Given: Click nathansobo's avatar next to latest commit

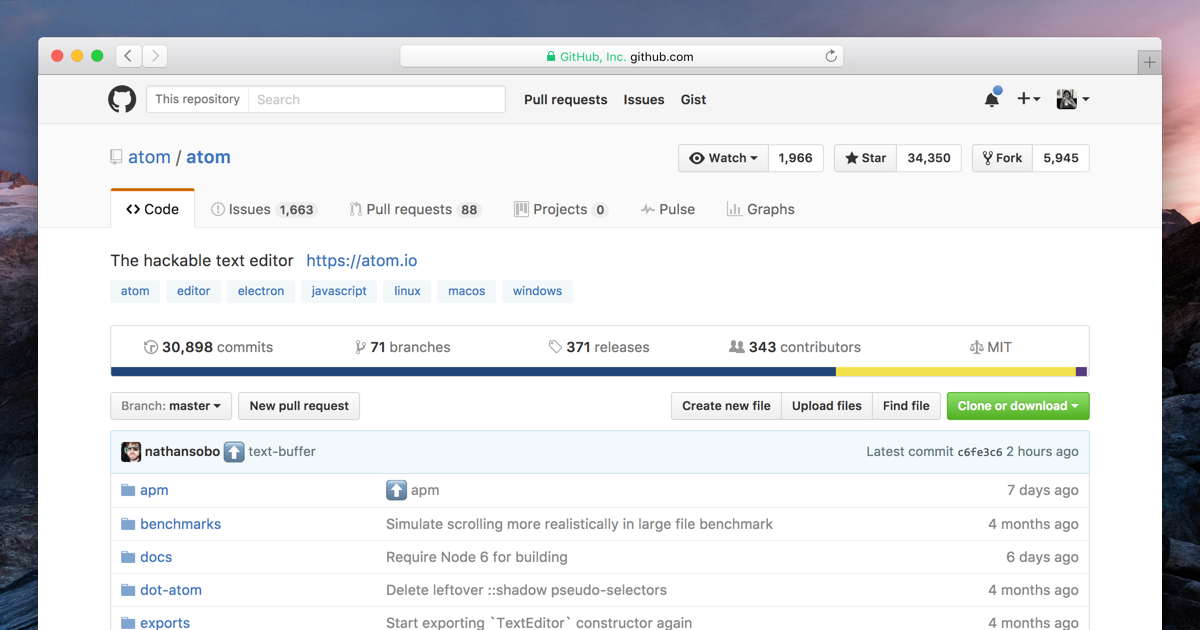Looking at the screenshot, I should tap(131, 451).
